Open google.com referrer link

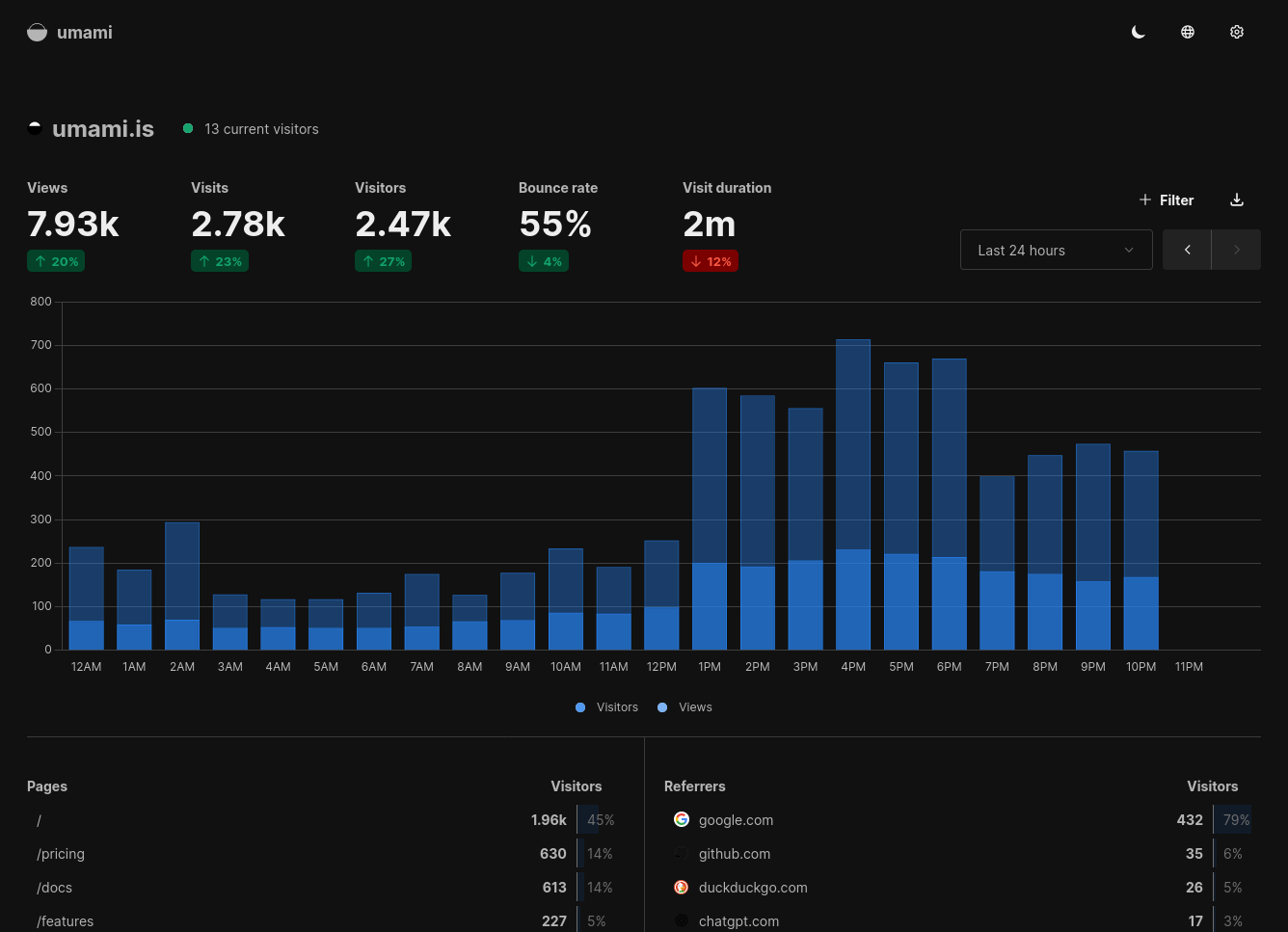736,820
